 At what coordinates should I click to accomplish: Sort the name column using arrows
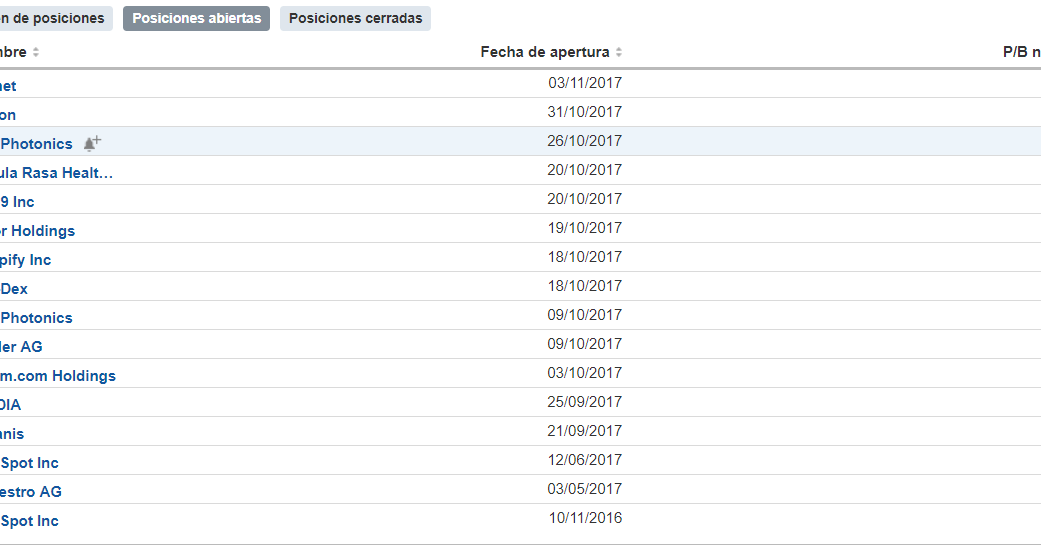click(36, 52)
